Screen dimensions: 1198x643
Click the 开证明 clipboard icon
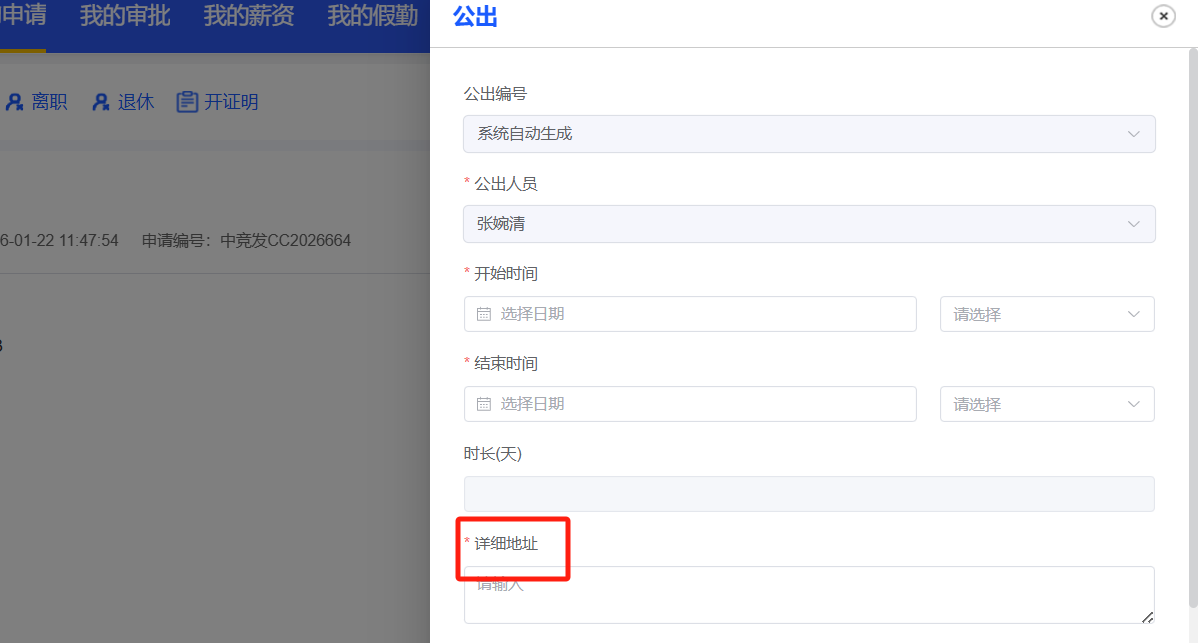coord(187,102)
